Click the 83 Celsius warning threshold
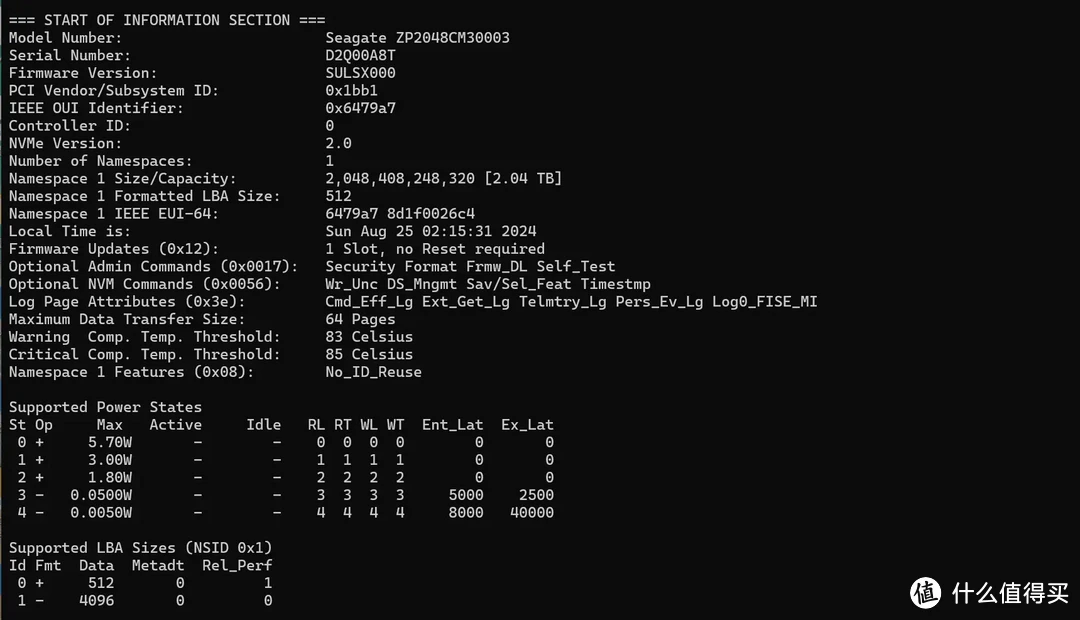The image size is (1080, 620). pos(369,337)
